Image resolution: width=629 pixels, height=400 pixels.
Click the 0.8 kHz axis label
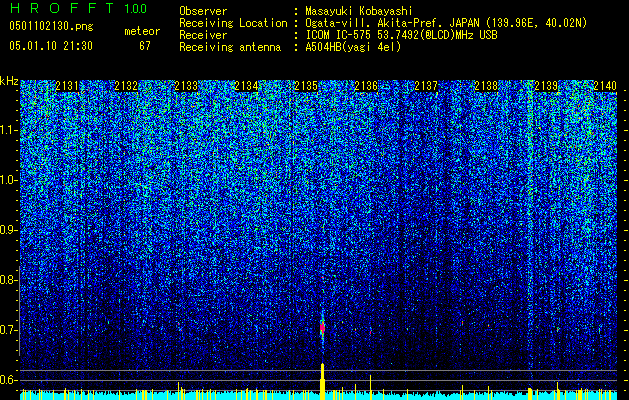(x=8, y=280)
